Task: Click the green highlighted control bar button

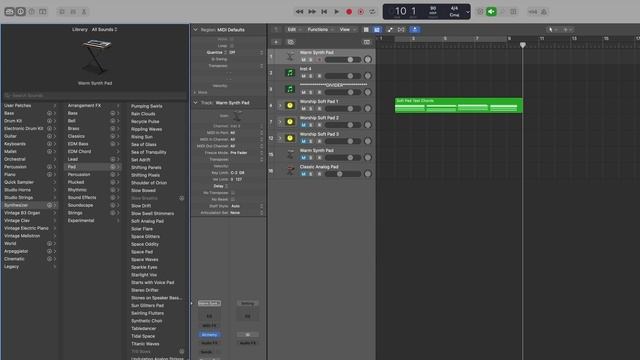Action: click(x=491, y=12)
